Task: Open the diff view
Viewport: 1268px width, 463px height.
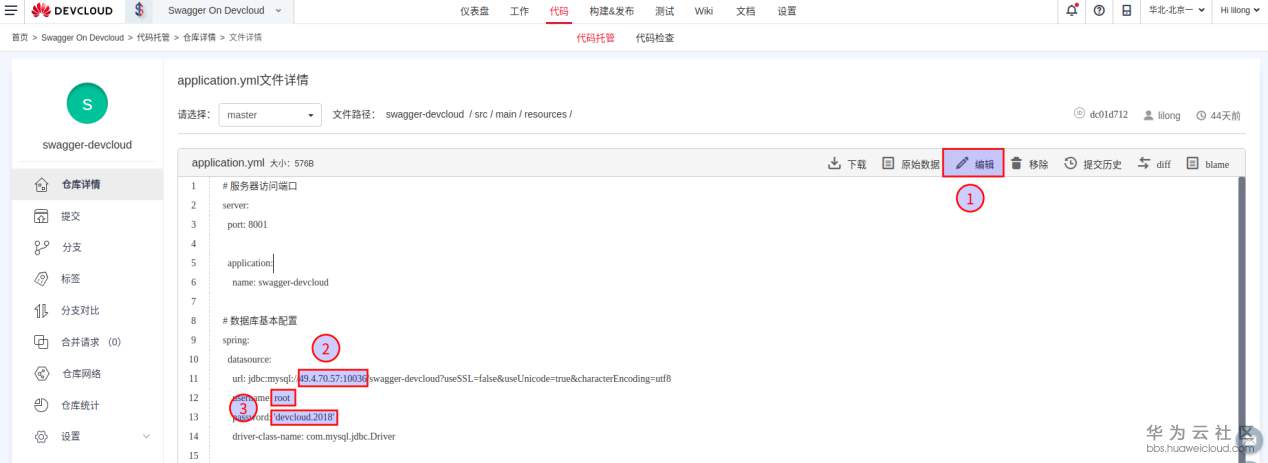Action: (1155, 164)
